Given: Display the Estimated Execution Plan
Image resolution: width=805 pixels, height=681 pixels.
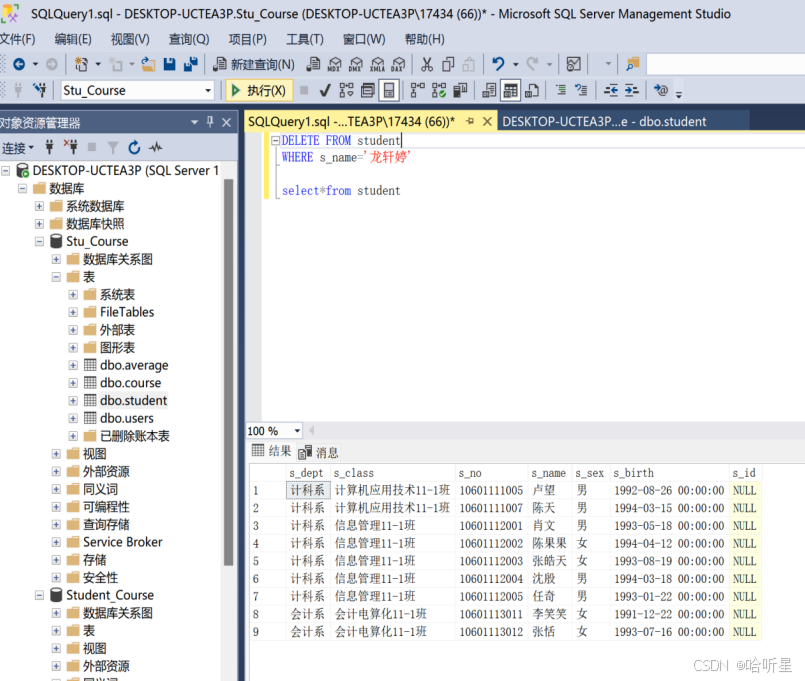Looking at the screenshot, I should [x=346, y=90].
